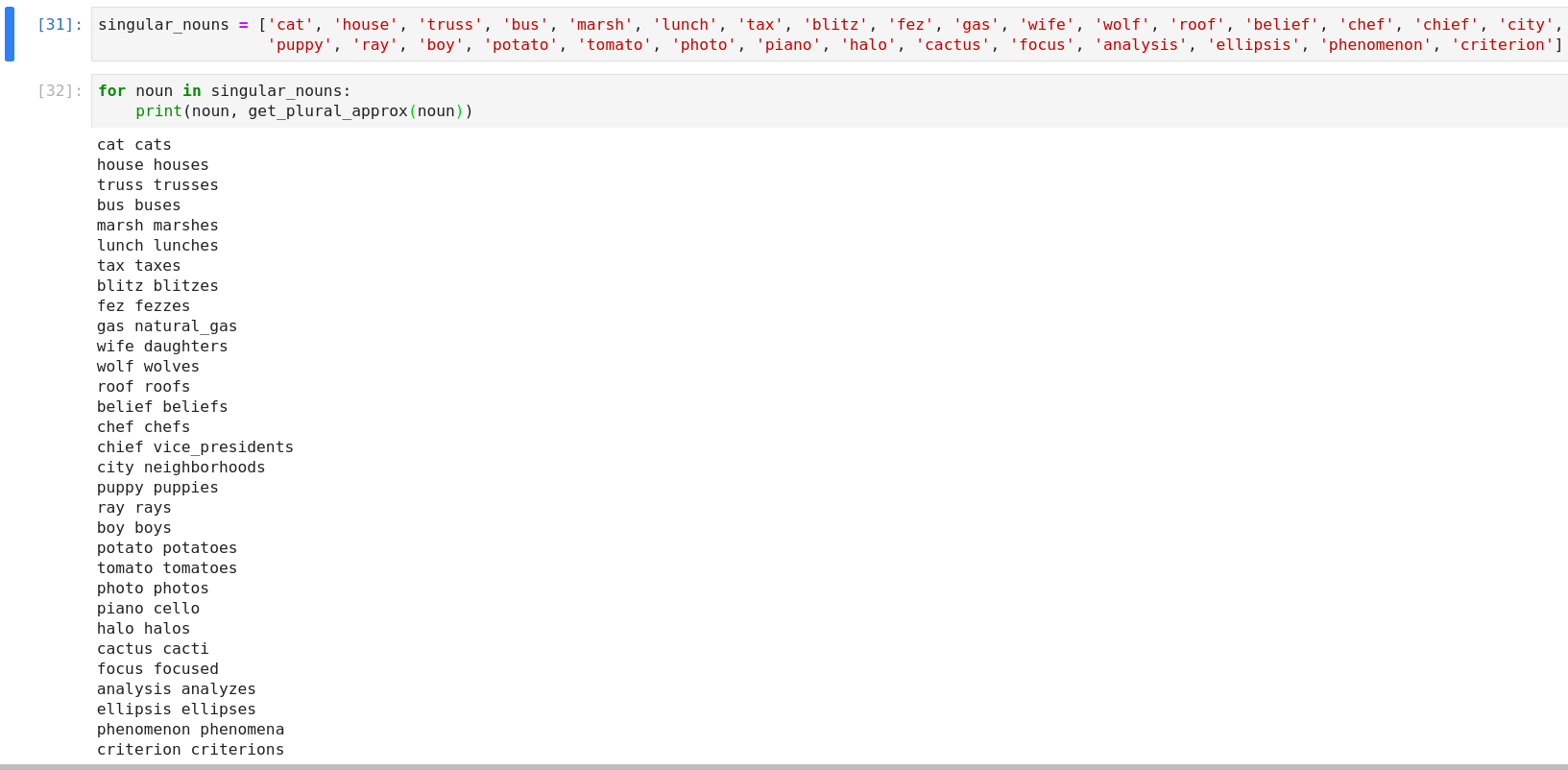Image resolution: width=1568 pixels, height=770 pixels.
Task: Click the output line 'gas natural_gas'
Action: tap(167, 326)
